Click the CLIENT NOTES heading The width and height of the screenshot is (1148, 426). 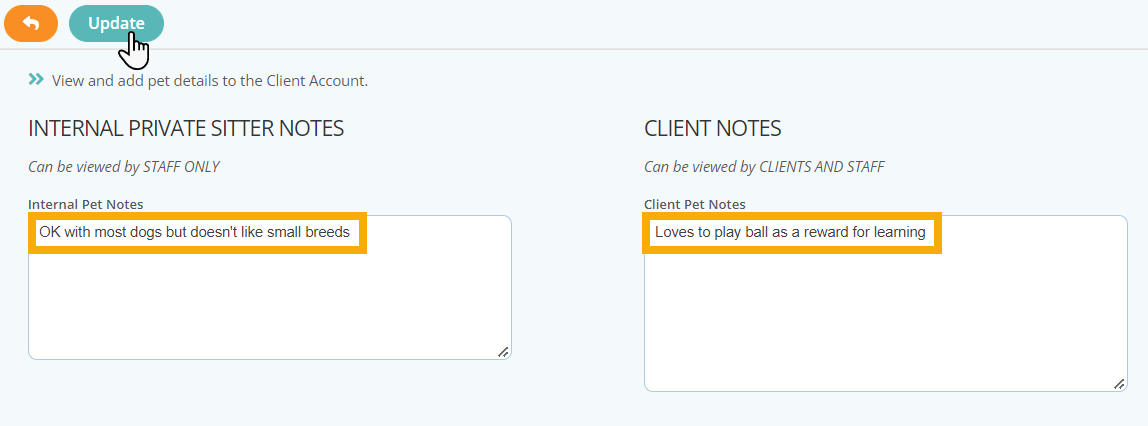[x=712, y=129]
